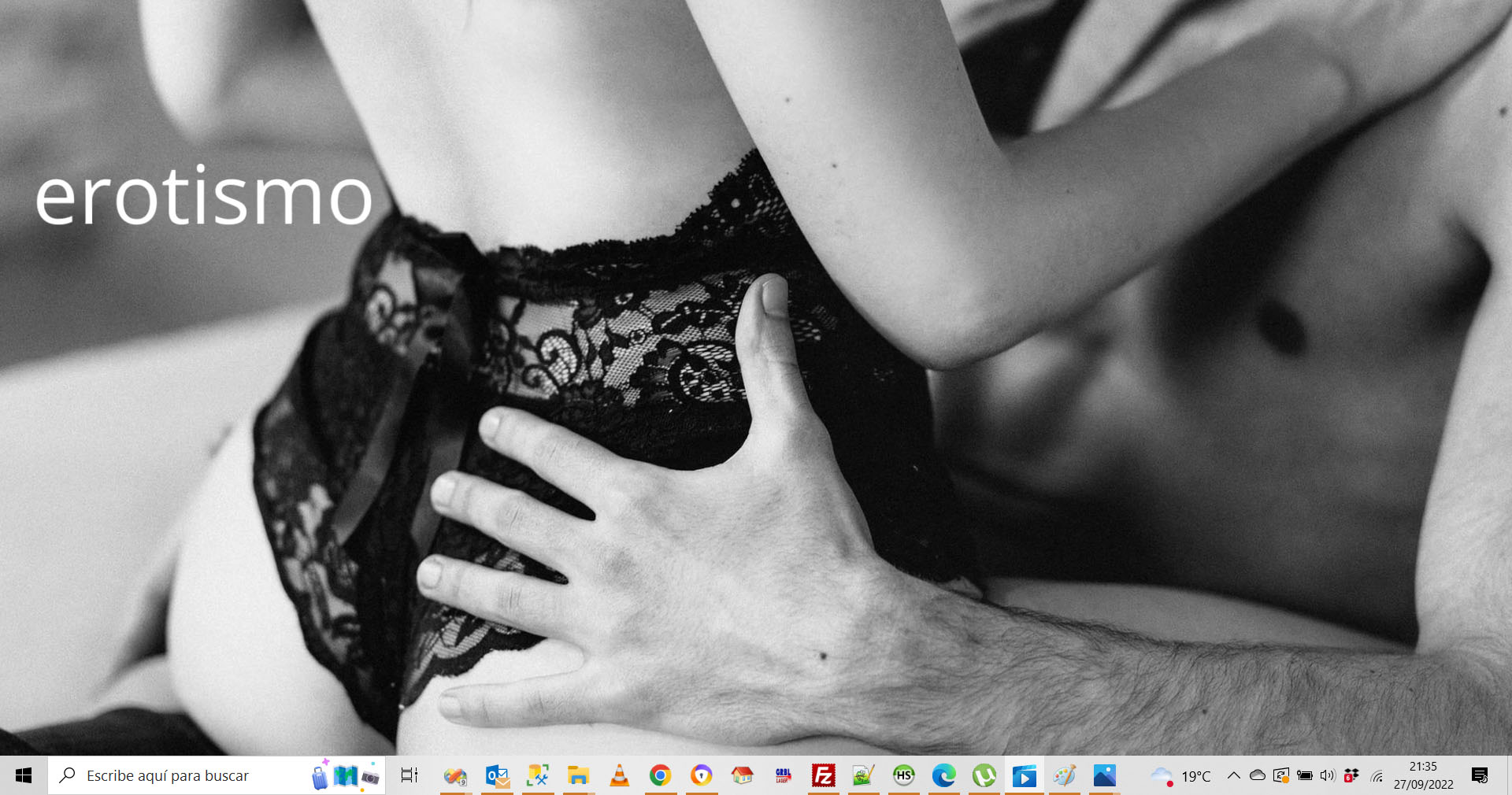Open the house icon app in taskbar
Viewport: 1512px width, 795px height.
click(x=742, y=776)
